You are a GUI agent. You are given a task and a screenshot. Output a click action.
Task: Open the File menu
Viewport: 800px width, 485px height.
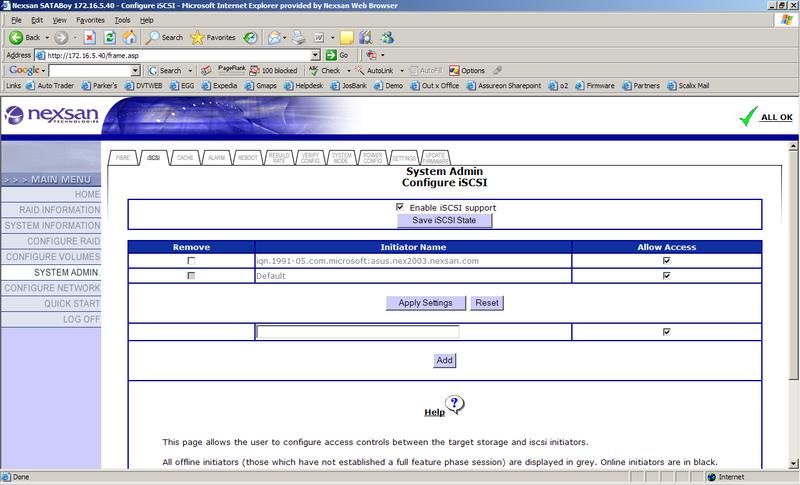[16, 20]
